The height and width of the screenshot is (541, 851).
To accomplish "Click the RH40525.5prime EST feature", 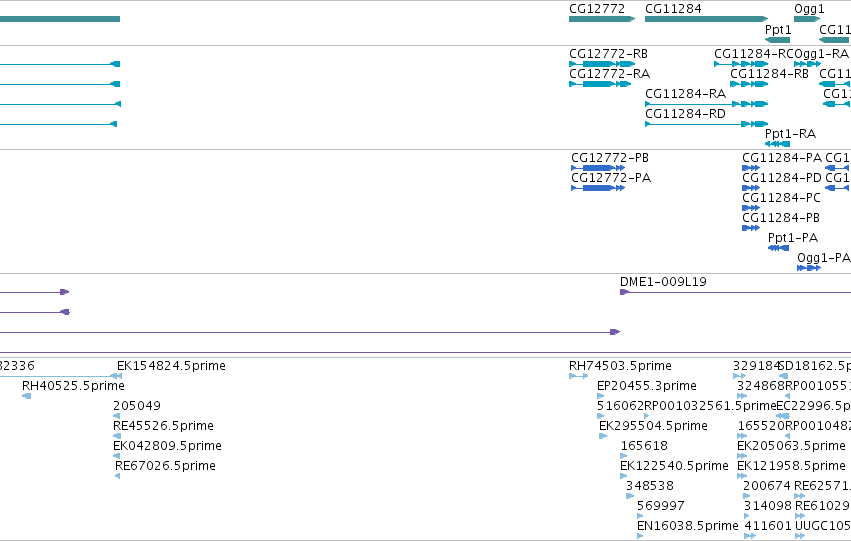I will [x=26, y=396].
